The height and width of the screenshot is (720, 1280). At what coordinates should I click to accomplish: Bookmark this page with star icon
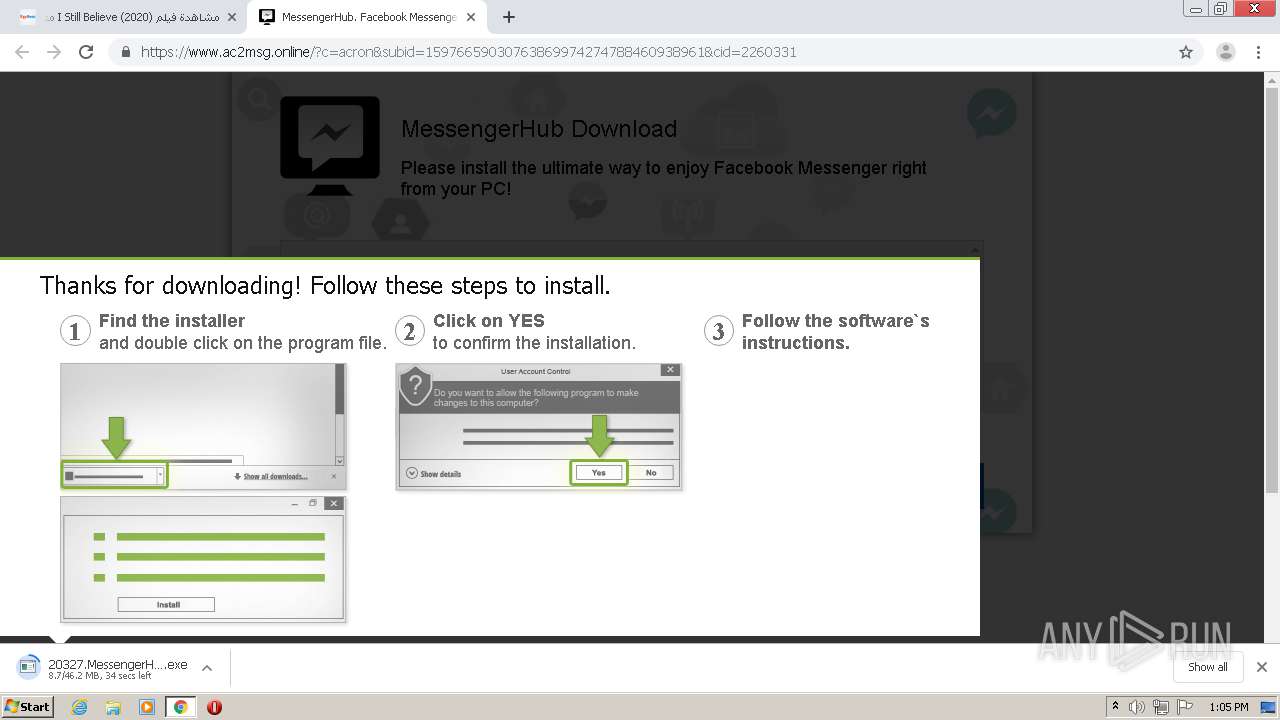pyautogui.click(x=1186, y=52)
